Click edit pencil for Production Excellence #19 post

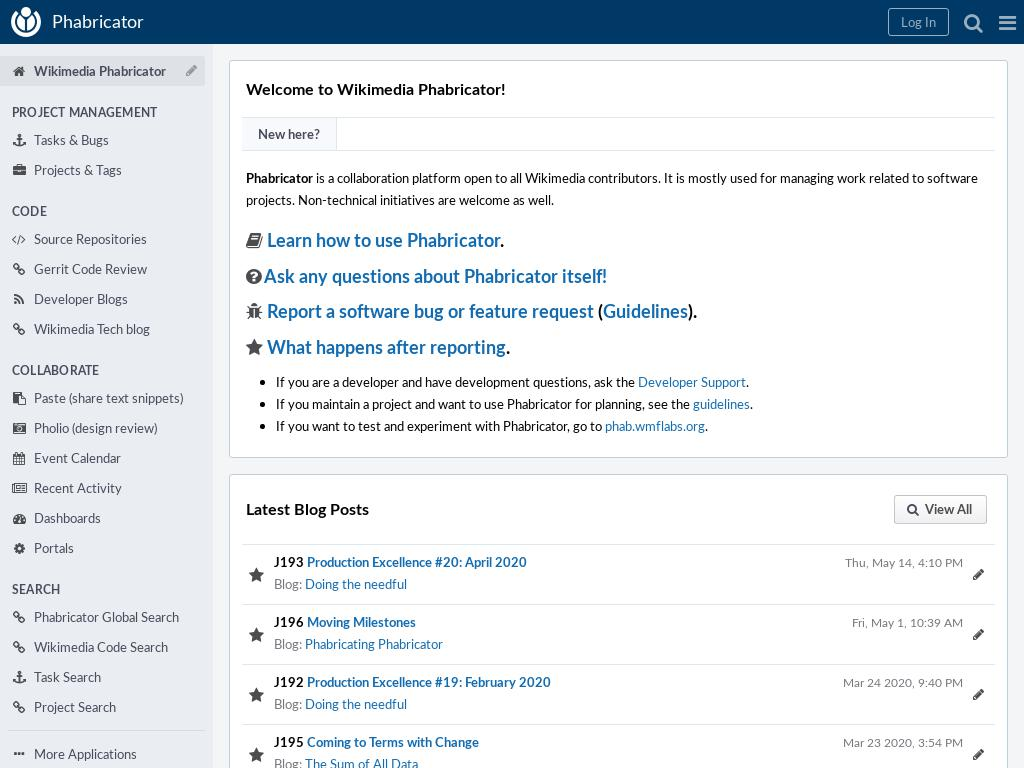(x=978, y=695)
